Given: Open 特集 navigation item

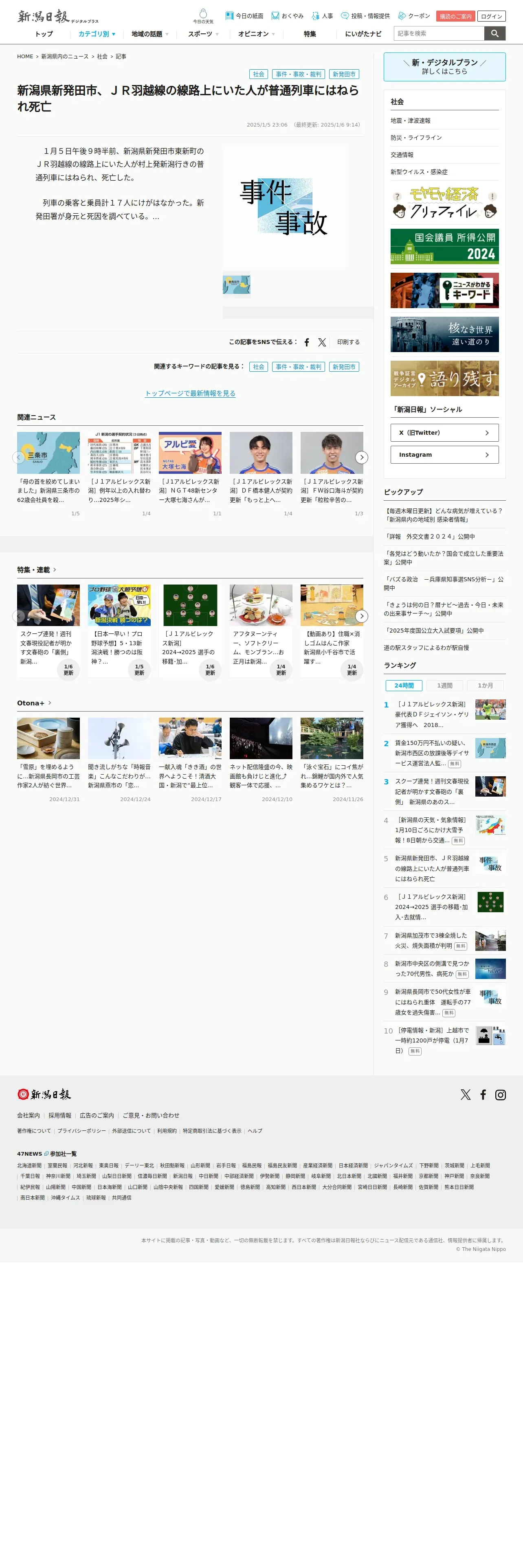Looking at the screenshot, I should (x=310, y=34).
